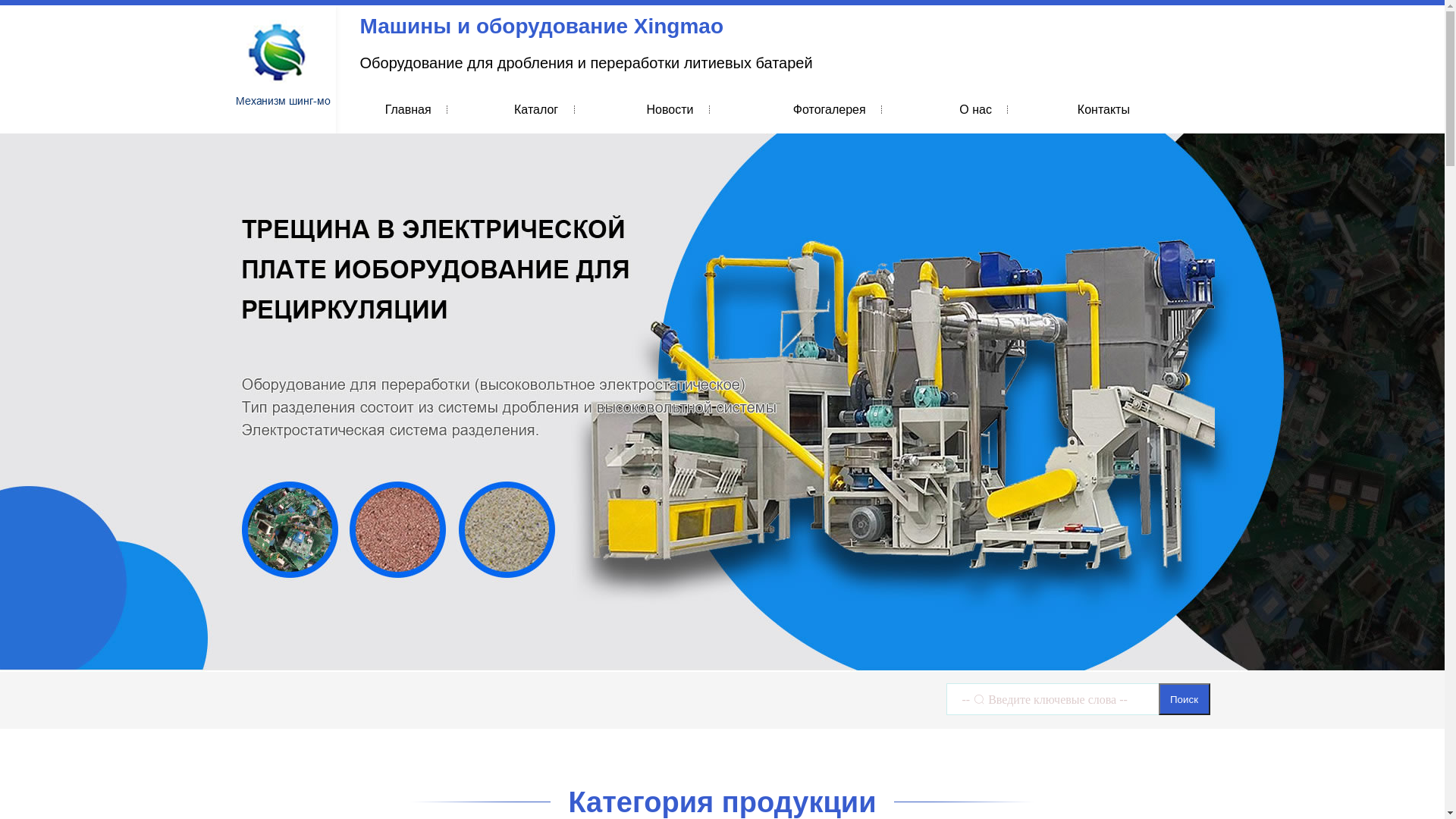The width and height of the screenshot is (1456, 819).
Task: Click the Категория продукции section heading
Action: coord(722,802)
